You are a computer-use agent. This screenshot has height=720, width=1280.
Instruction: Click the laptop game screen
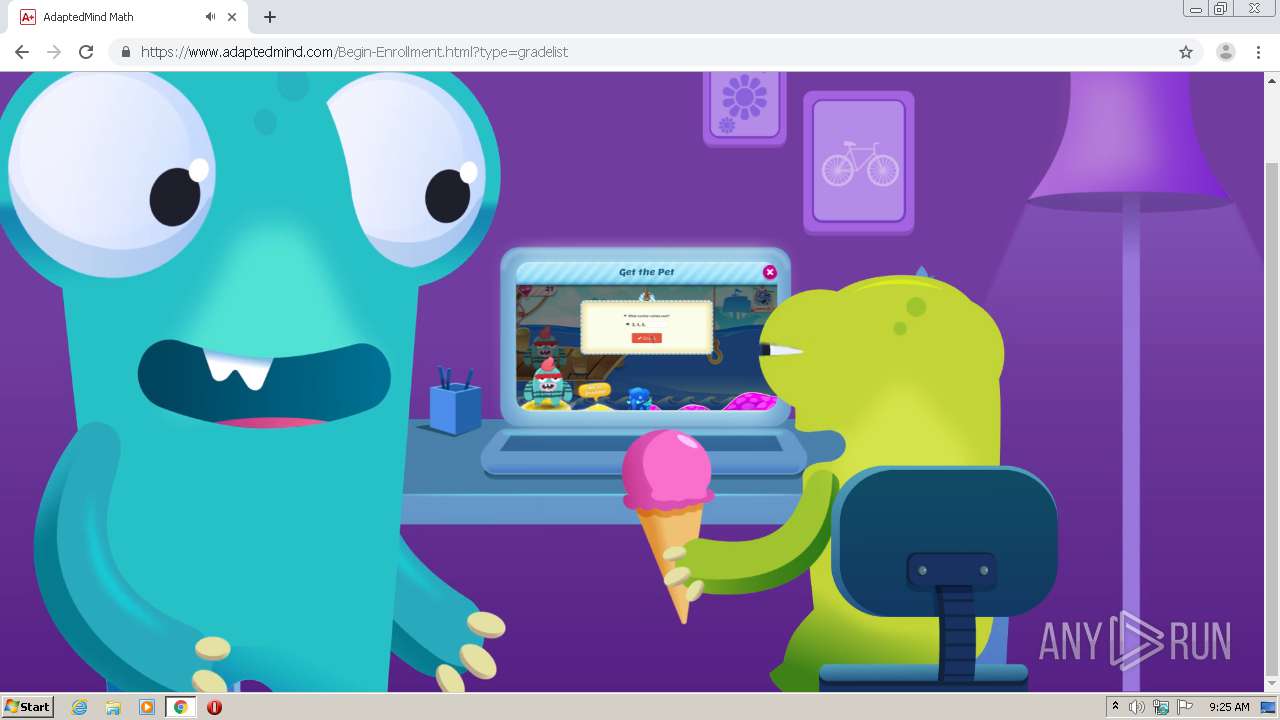pos(647,347)
